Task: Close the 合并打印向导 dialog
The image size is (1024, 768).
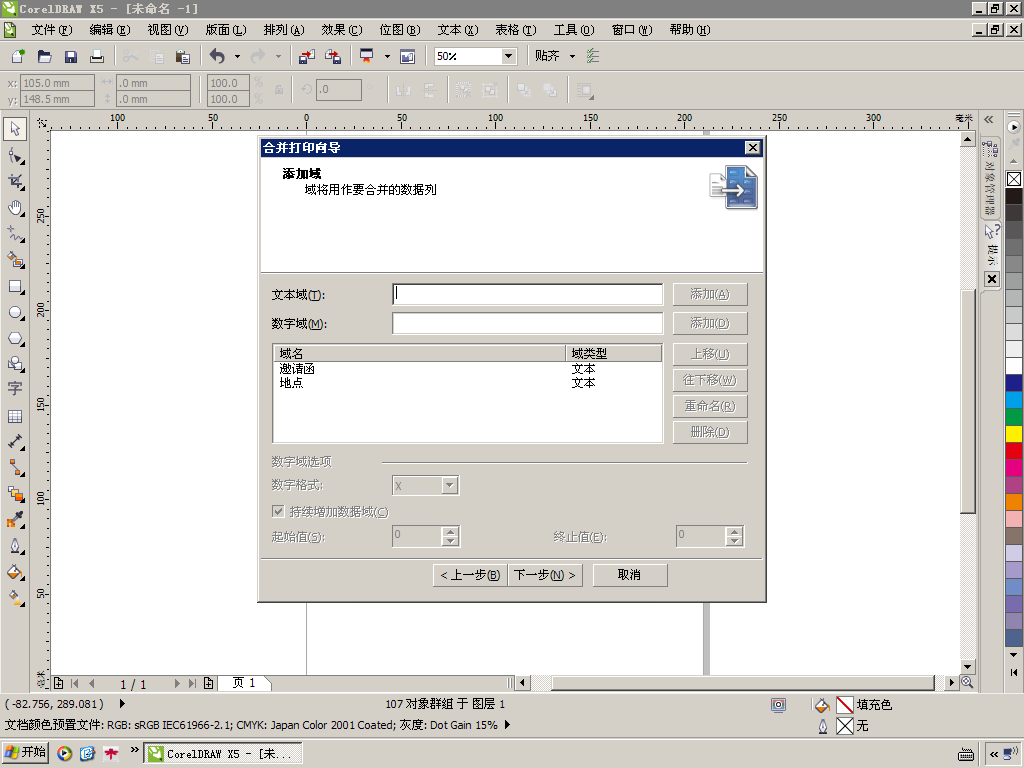Action: pos(752,148)
